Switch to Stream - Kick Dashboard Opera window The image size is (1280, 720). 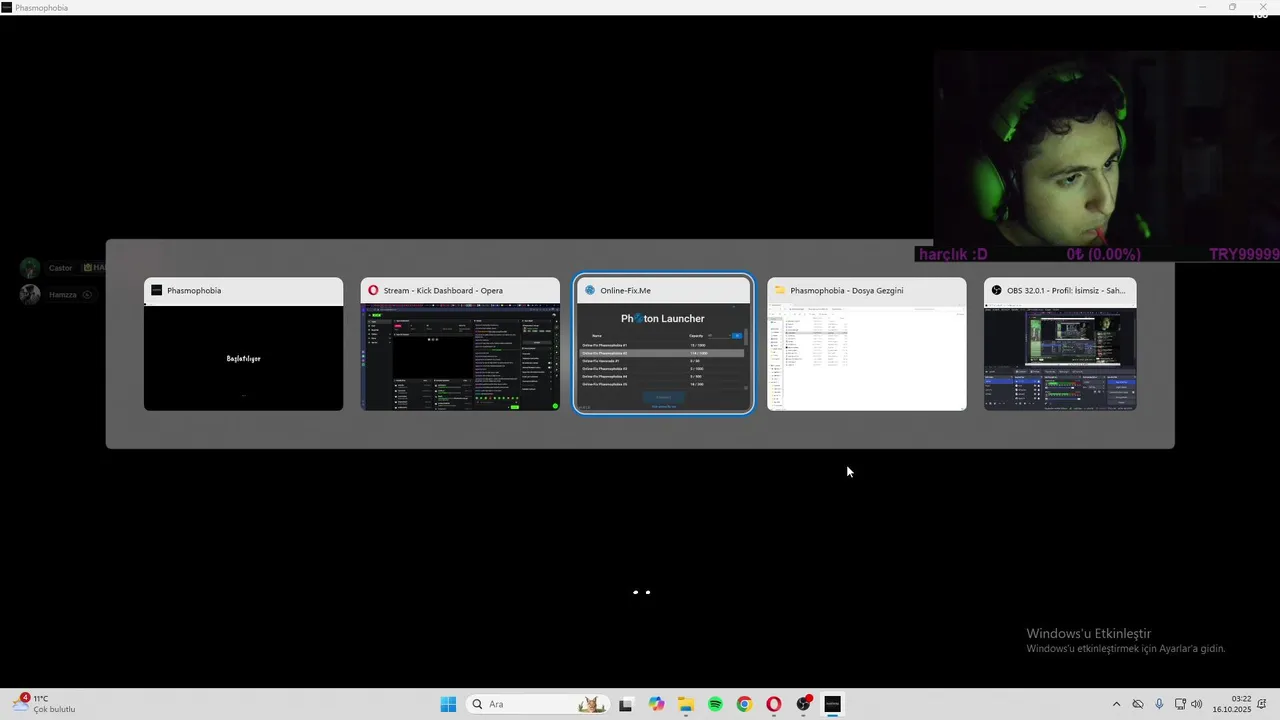(x=460, y=344)
